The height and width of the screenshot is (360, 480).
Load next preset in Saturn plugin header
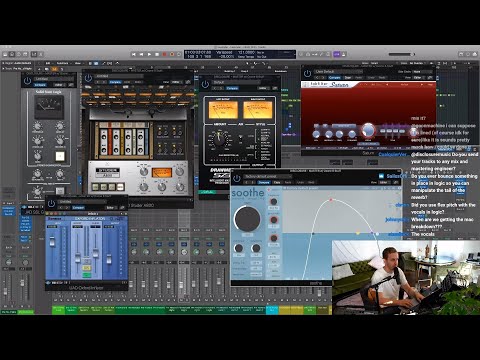coord(324,77)
